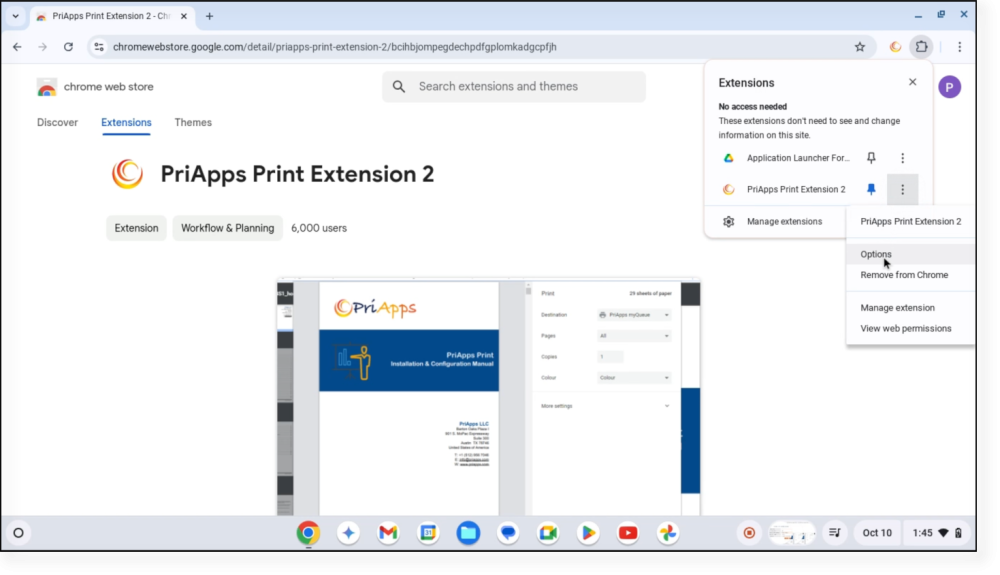
Task: Open the Files app from shelf
Action: tap(468, 533)
